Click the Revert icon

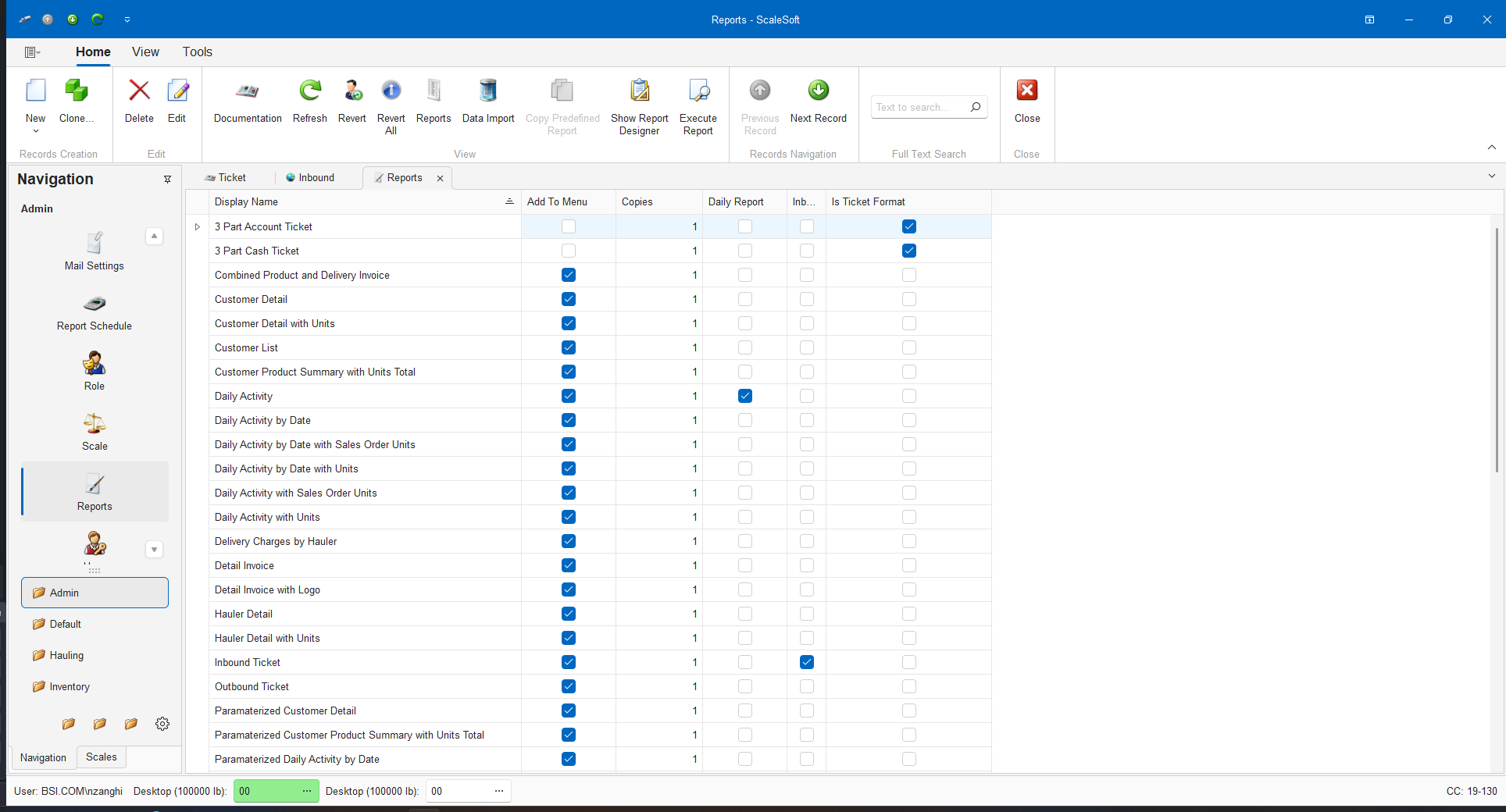coord(352,91)
